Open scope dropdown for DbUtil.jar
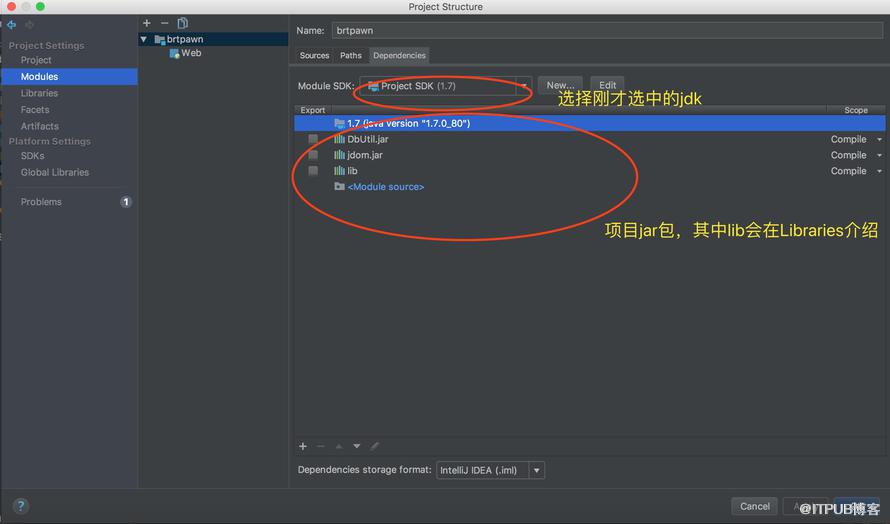This screenshot has height=524, width=890. click(879, 139)
